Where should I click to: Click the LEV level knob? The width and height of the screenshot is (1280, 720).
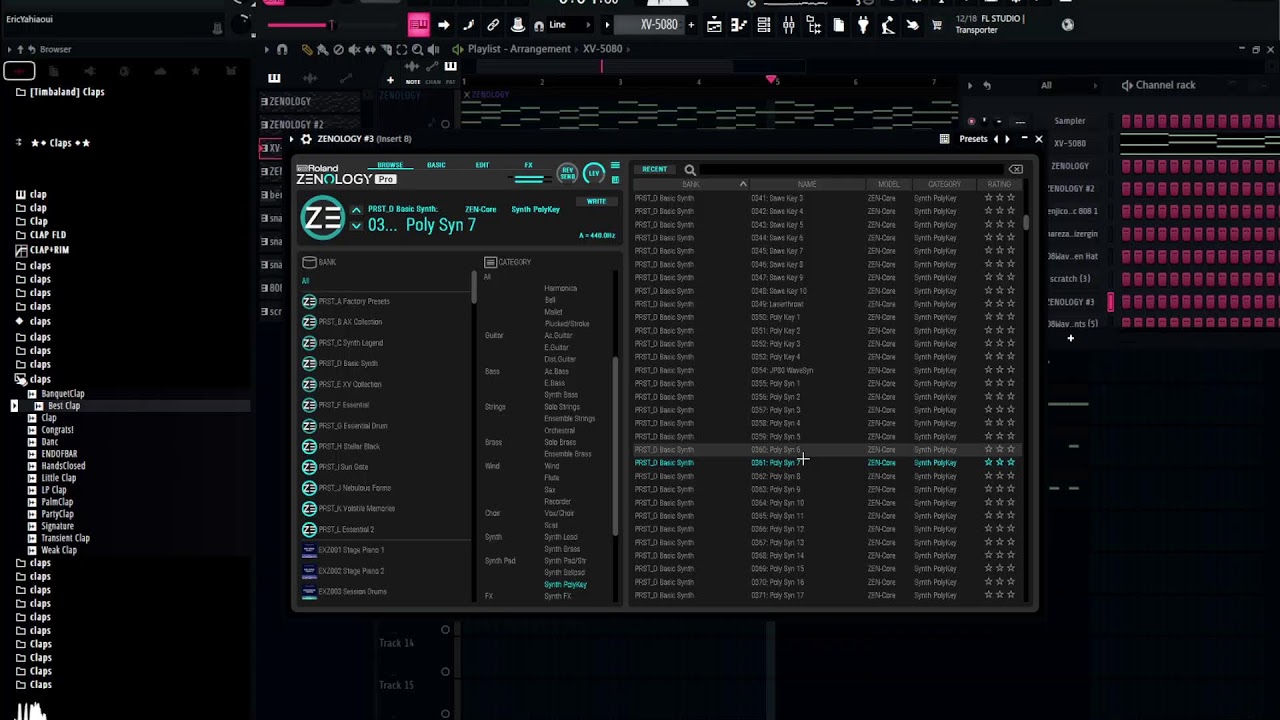594,174
